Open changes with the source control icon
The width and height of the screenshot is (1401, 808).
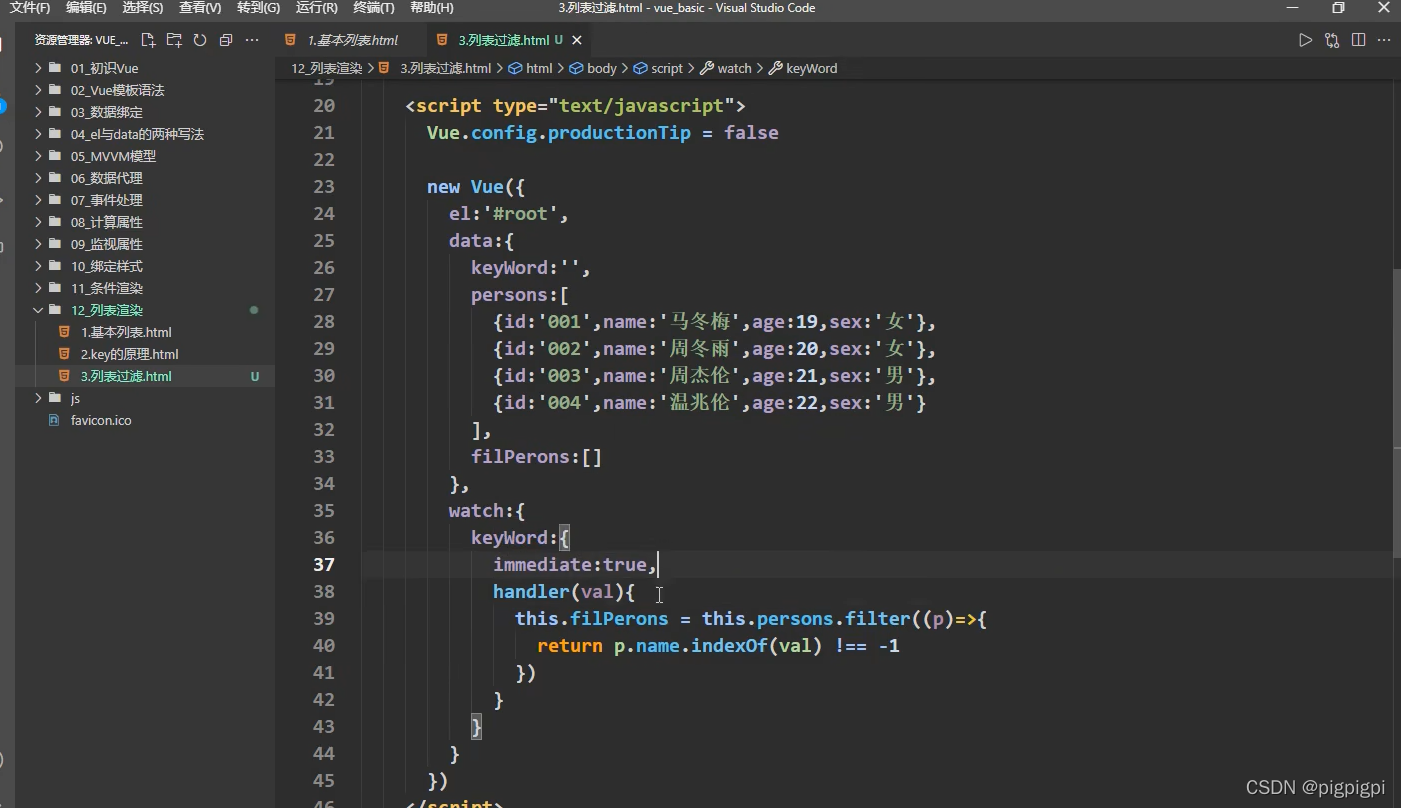(1332, 40)
